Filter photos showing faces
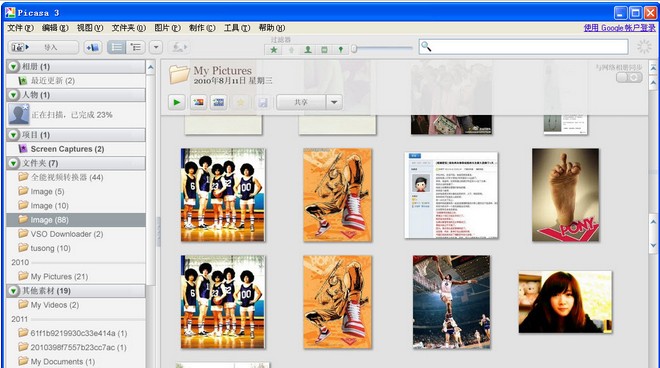 (308, 50)
